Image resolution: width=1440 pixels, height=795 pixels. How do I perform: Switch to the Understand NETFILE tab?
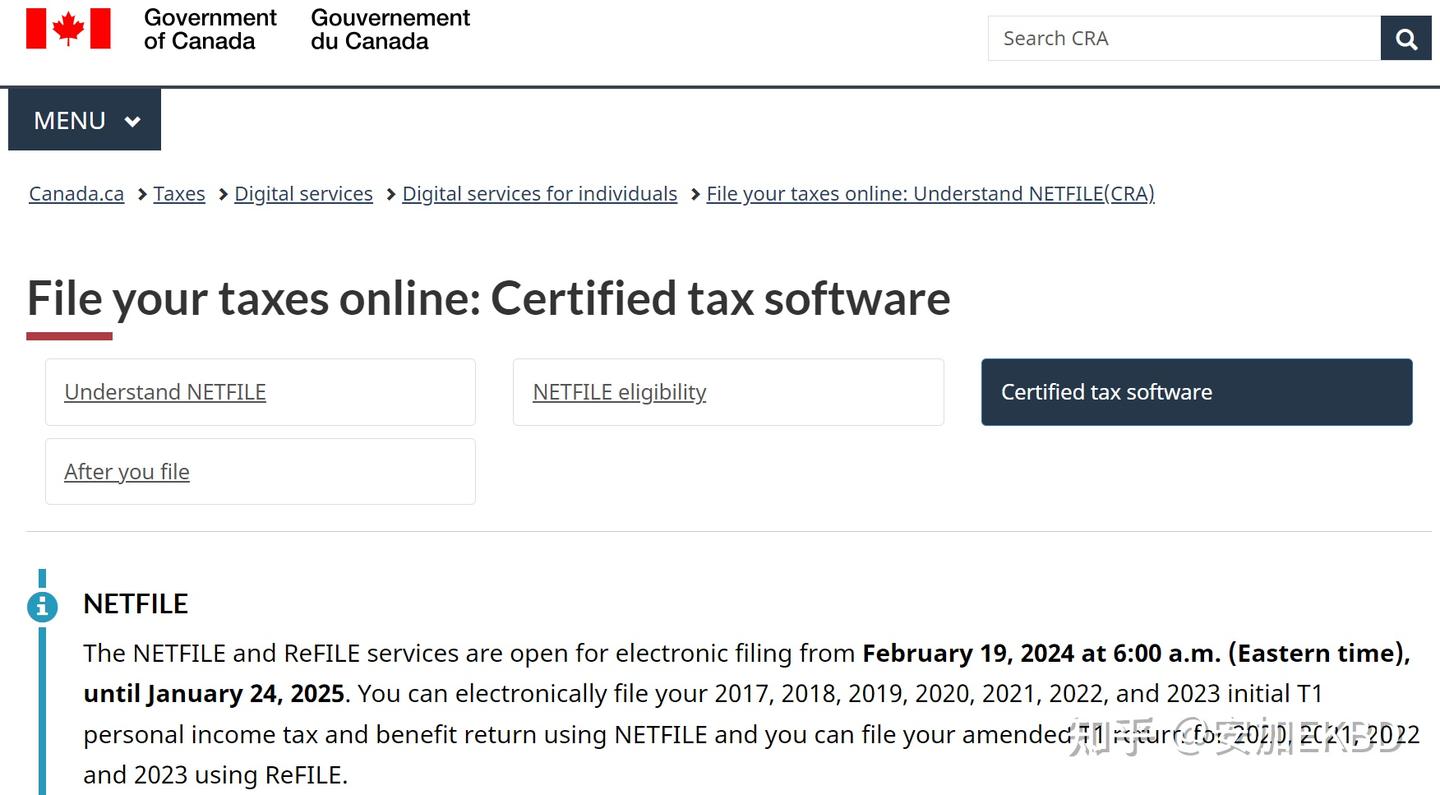[165, 392]
